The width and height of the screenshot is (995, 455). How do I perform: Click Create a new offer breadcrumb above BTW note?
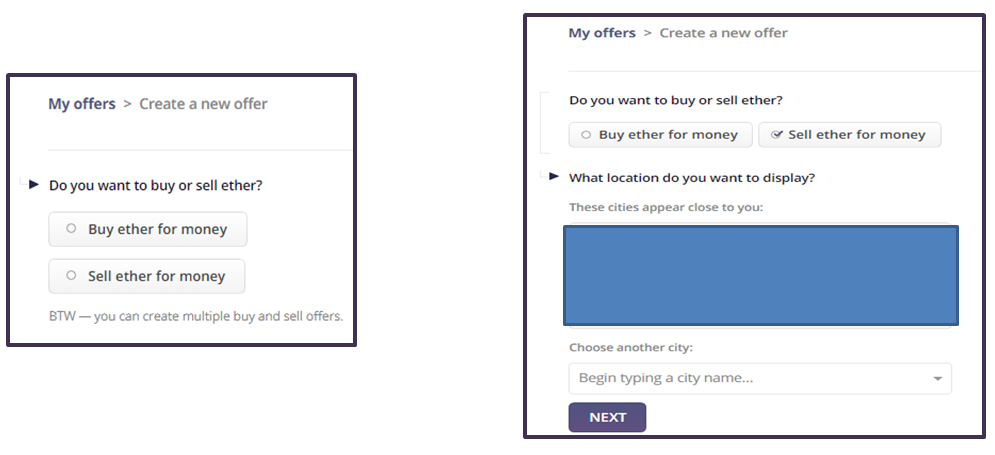point(203,104)
